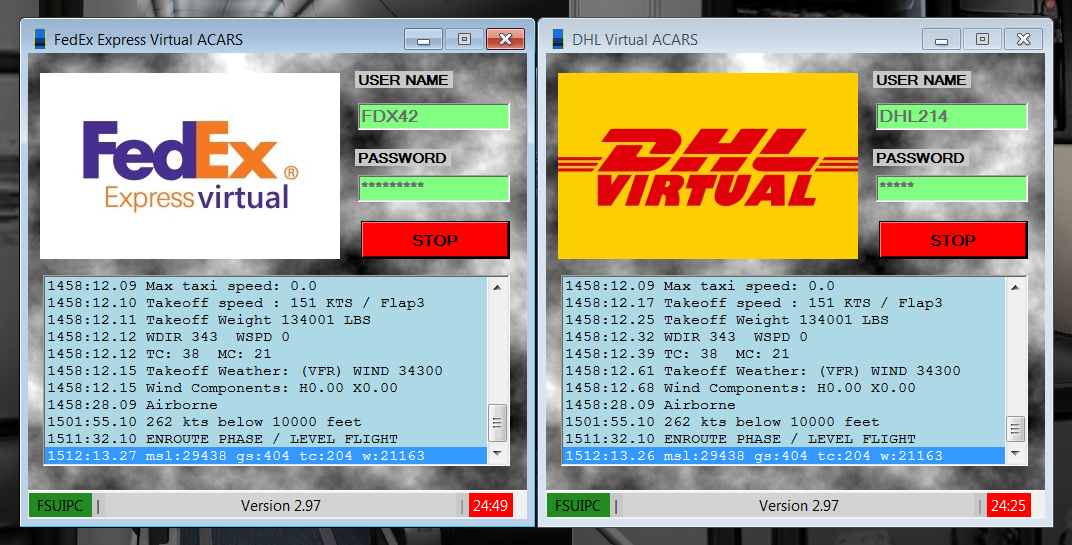Click the green FSUIPC indicator in DHL window
Image resolution: width=1072 pixels, height=545 pixels.
pyautogui.click(x=578, y=505)
